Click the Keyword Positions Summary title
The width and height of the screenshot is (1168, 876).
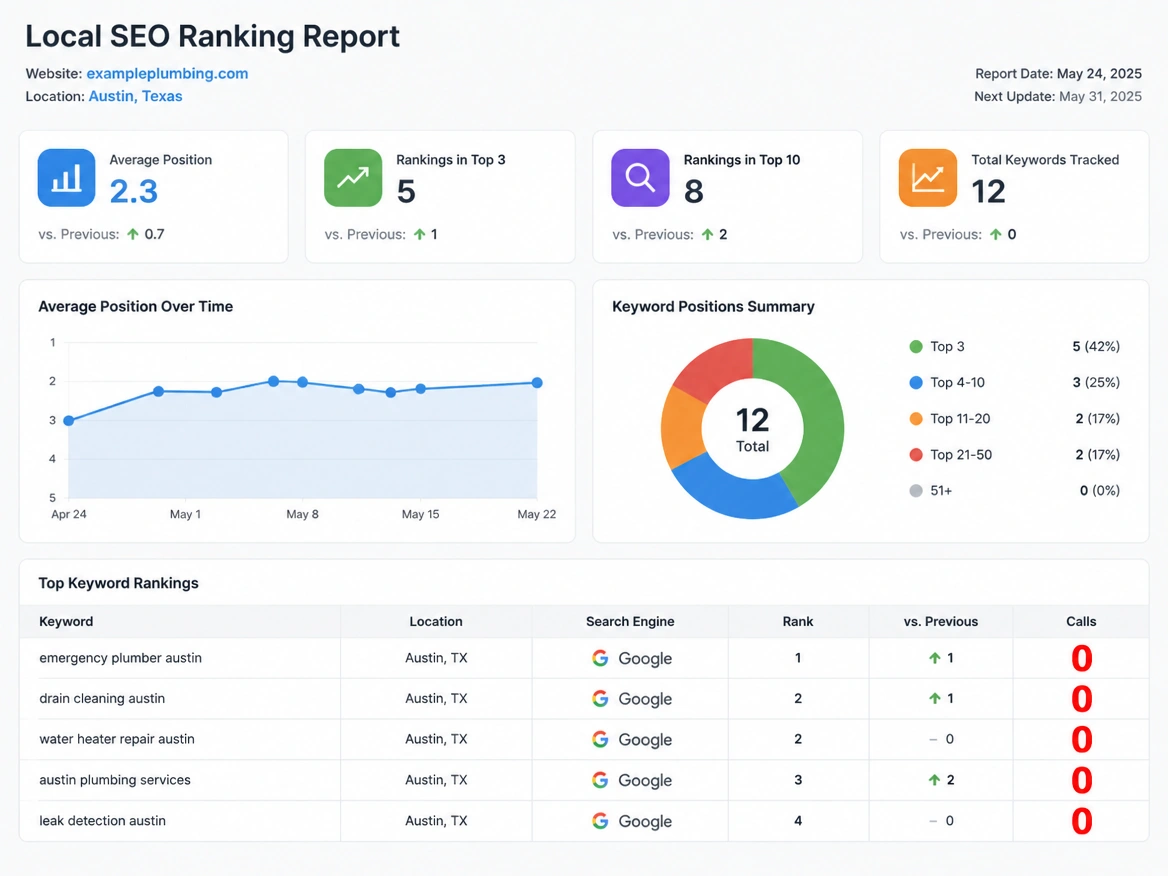[x=713, y=306]
